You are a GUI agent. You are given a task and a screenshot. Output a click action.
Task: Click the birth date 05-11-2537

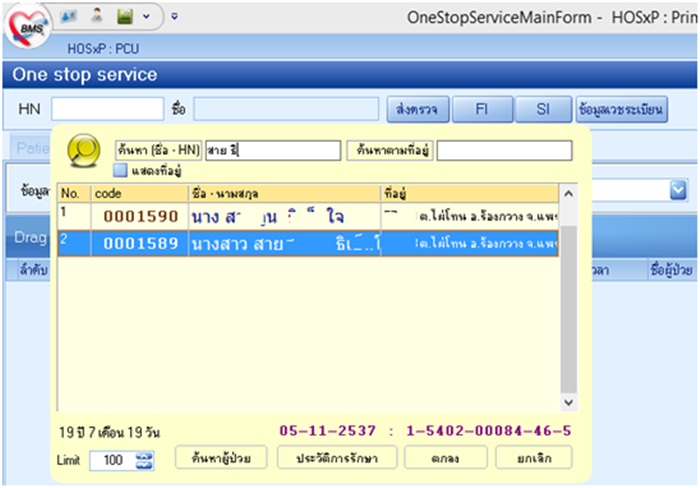pos(327,430)
